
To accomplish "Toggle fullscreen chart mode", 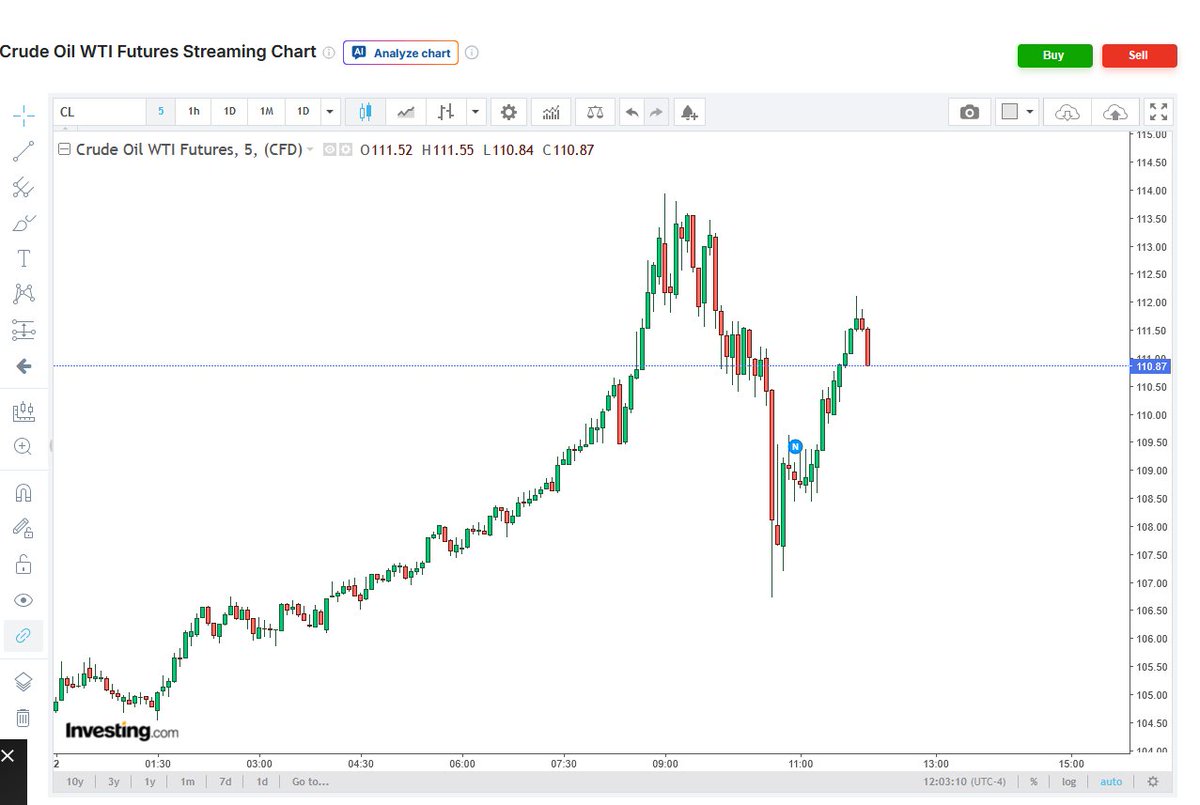I will 1160,112.
